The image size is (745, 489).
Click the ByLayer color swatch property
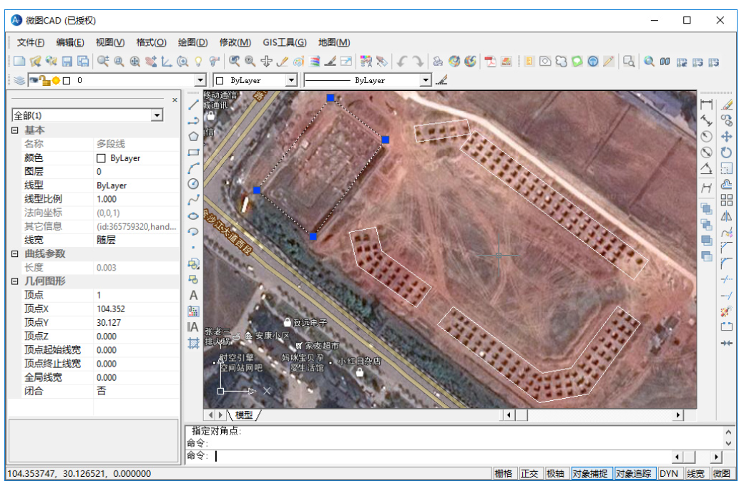101,158
